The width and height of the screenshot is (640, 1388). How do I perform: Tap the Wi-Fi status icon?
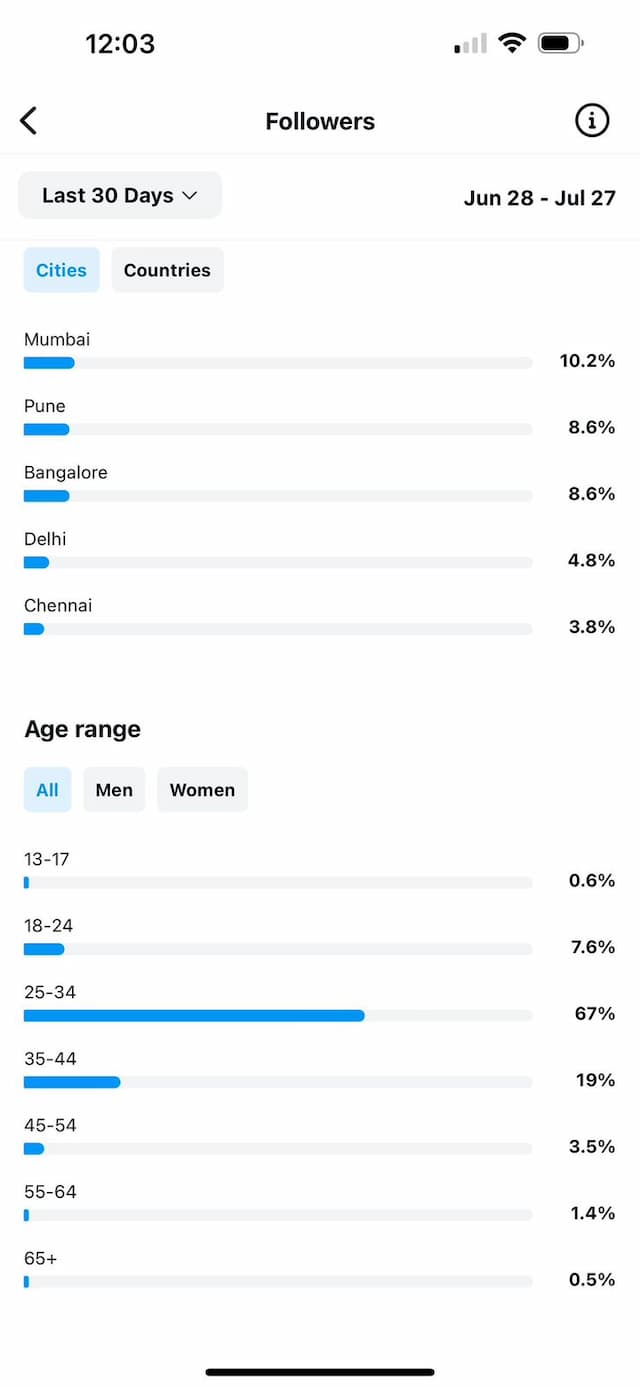[513, 43]
